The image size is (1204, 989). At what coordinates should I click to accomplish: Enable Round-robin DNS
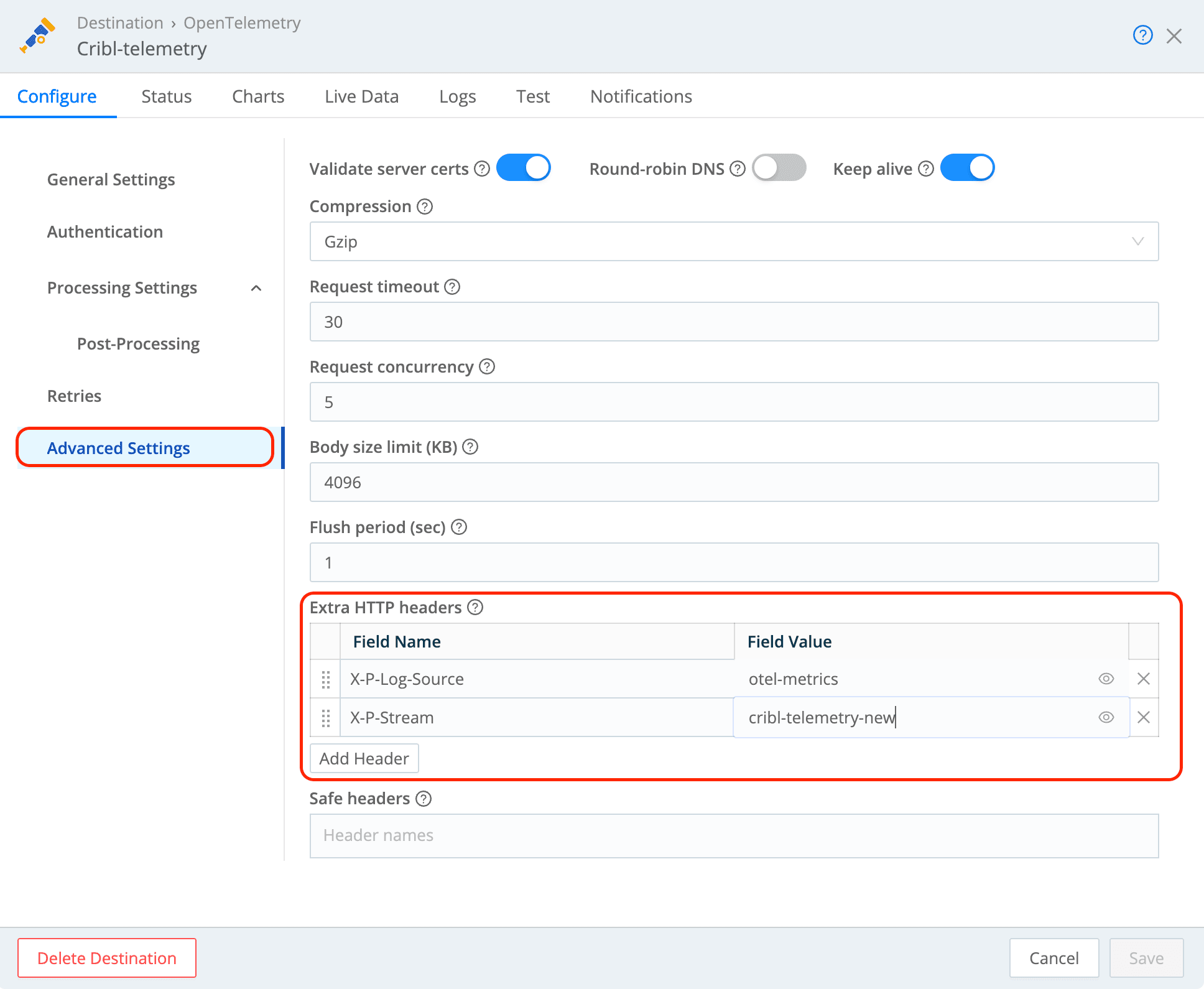[779, 167]
